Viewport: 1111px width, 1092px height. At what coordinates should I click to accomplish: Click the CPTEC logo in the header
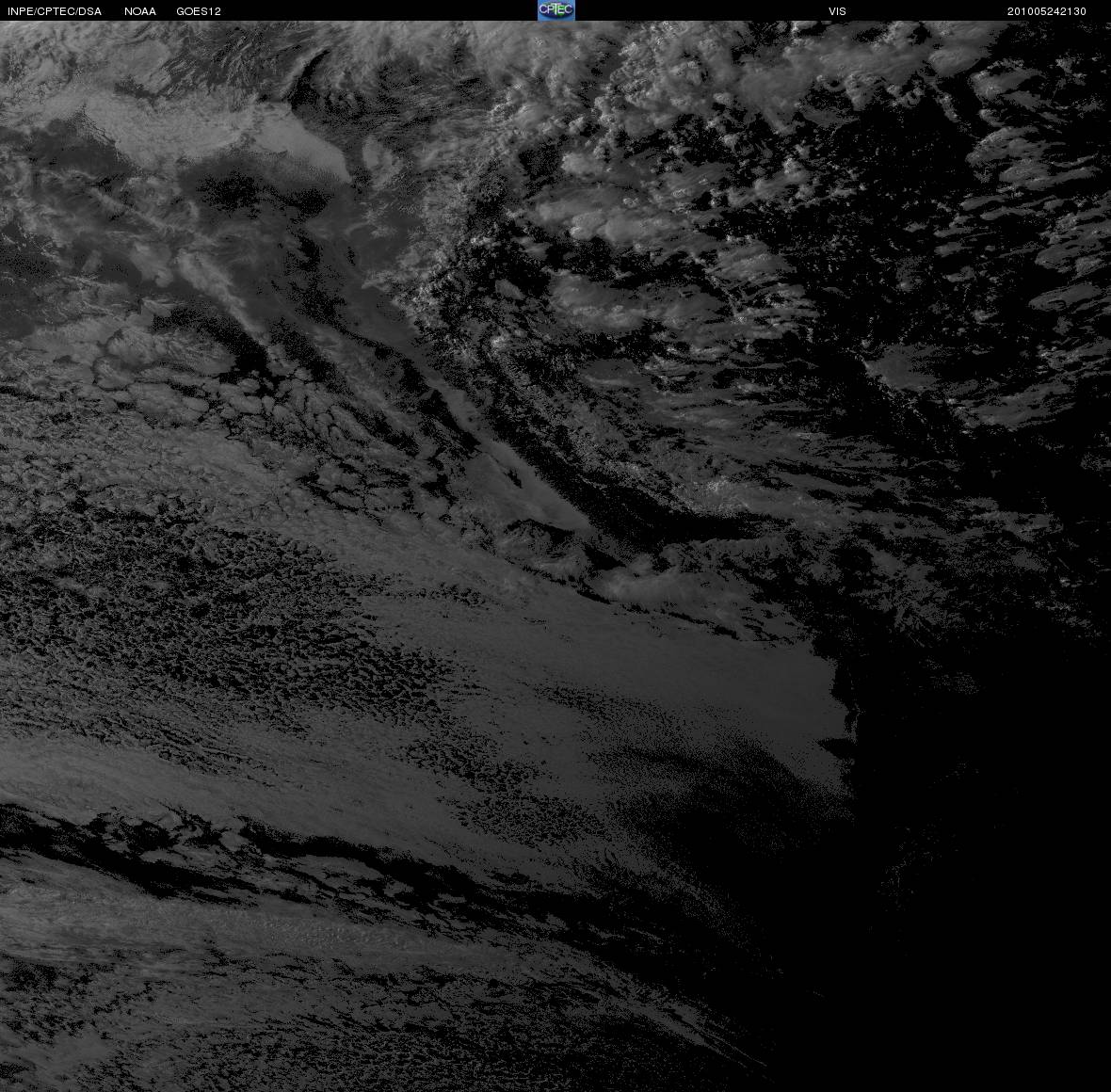pyautogui.click(x=556, y=10)
